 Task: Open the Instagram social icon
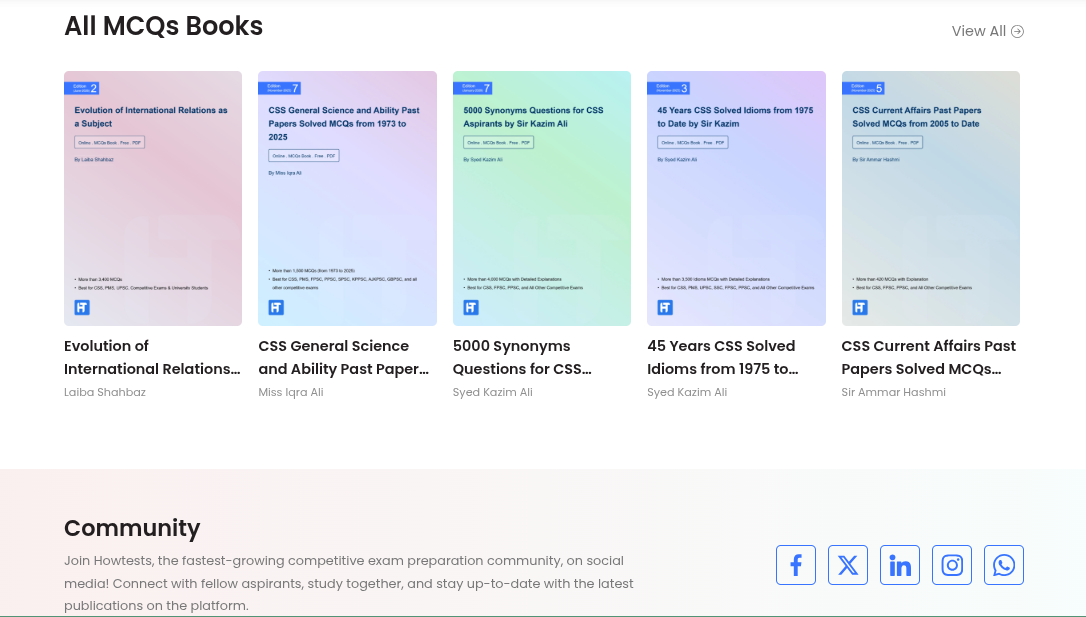pyautogui.click(x=952, y=565)
